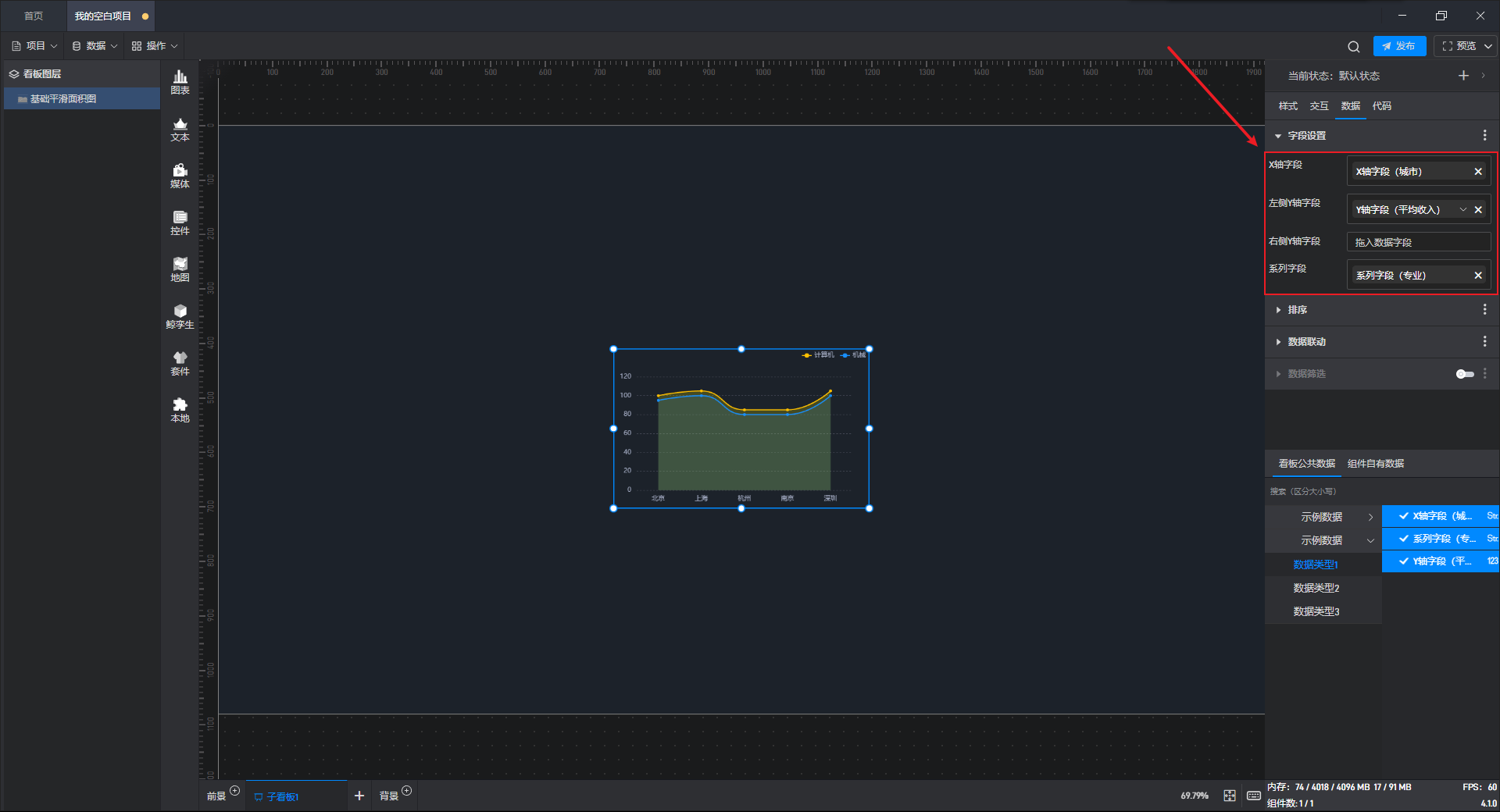Click the 看板图层 layers icon
The height and width of the screenshot is (812, 1500).
pos(14,74)
